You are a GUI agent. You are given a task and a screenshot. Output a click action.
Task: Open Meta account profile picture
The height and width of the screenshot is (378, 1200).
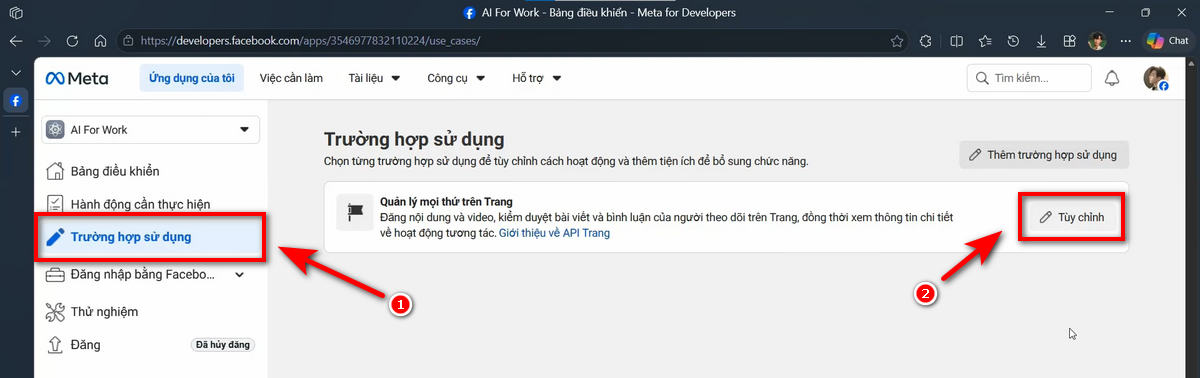pos(1156,78)
